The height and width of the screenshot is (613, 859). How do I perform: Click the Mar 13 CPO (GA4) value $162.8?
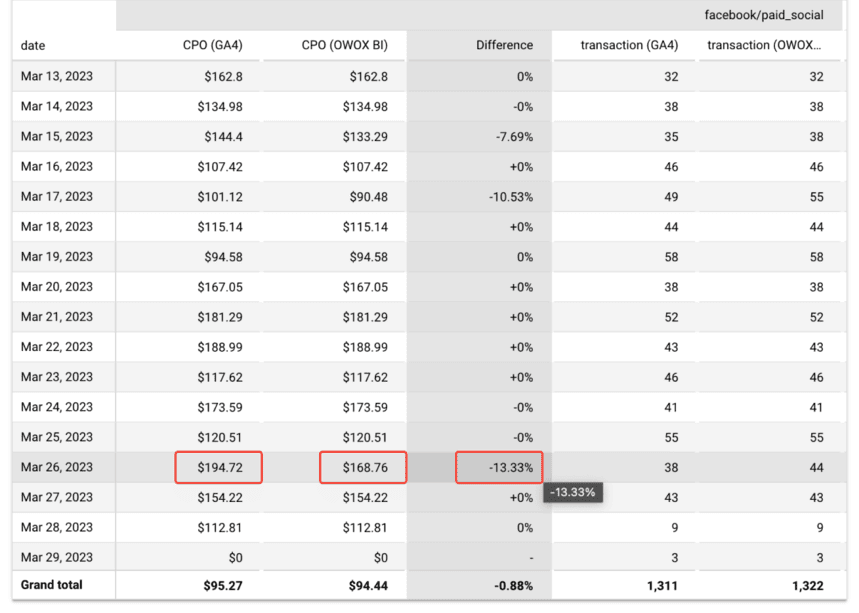point(224,77)
